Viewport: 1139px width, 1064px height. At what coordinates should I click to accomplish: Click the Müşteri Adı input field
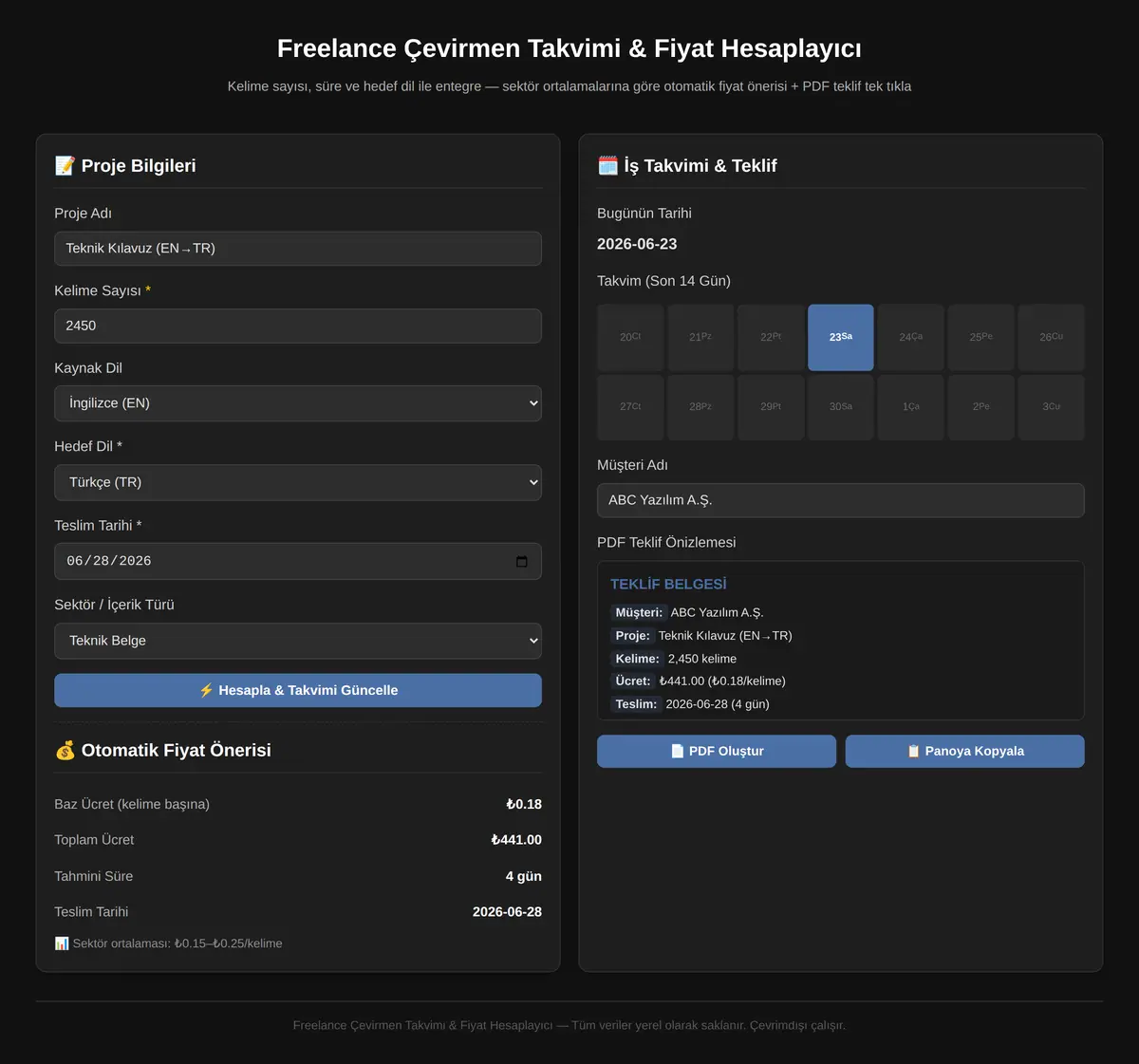point(841,500)
